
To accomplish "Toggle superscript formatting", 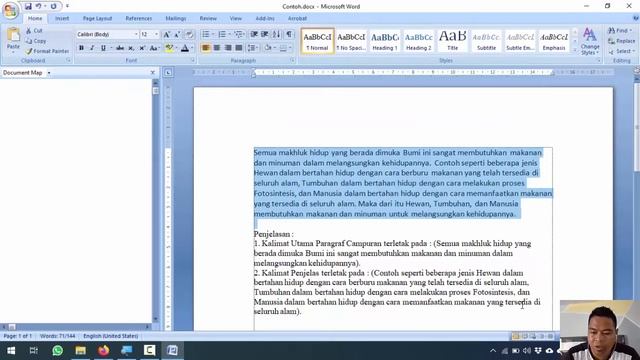I will click(142, 48).
